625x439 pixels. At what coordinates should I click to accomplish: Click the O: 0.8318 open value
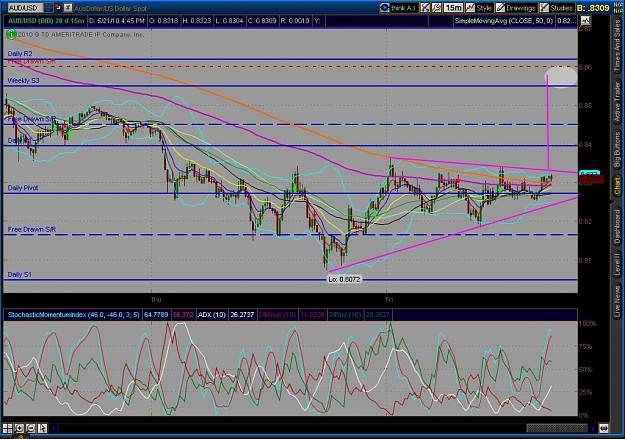tap(164, 21)
